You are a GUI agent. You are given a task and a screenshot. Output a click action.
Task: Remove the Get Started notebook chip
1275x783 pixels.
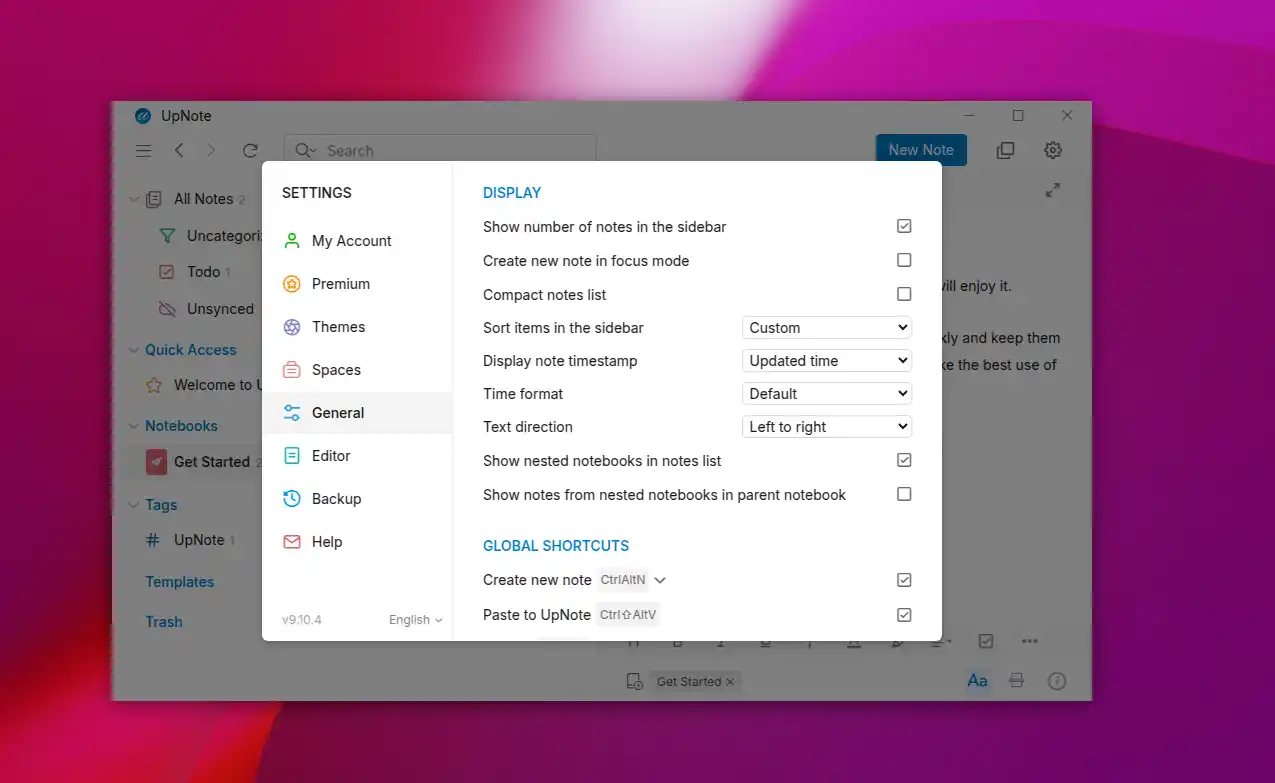pyautogui.click(x=730, y=682)
